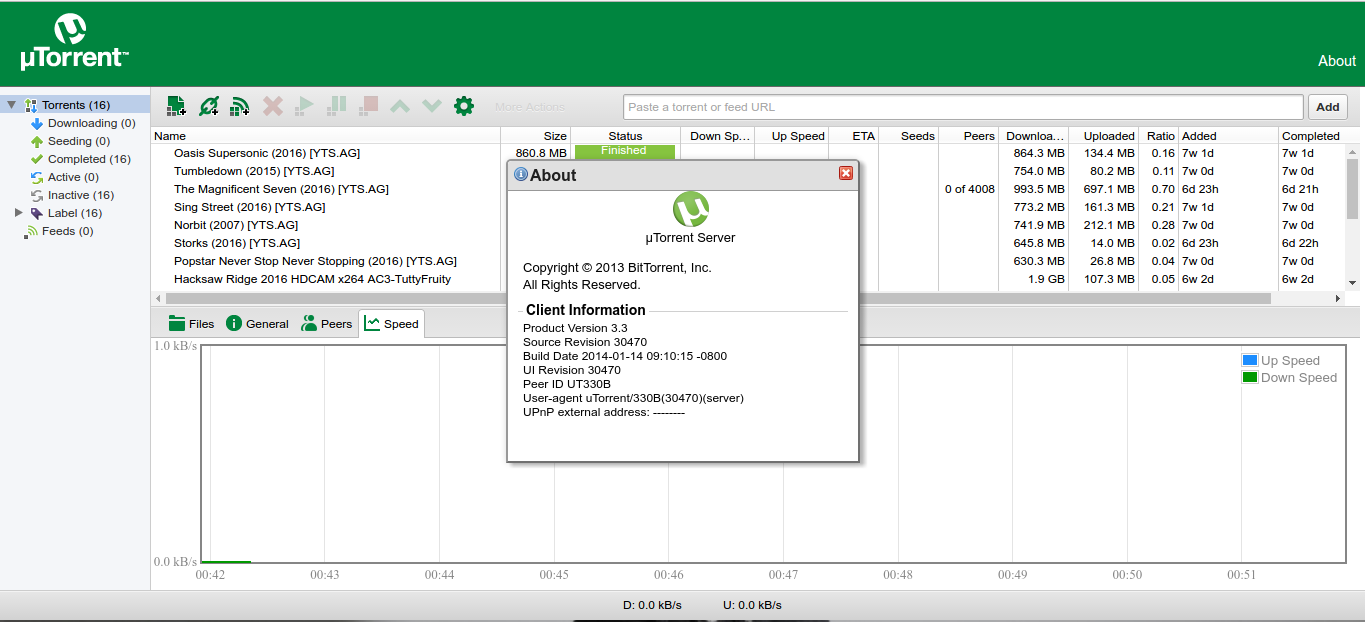
Task: Move torrent up the queue arrow
Action: click(400, 106)
